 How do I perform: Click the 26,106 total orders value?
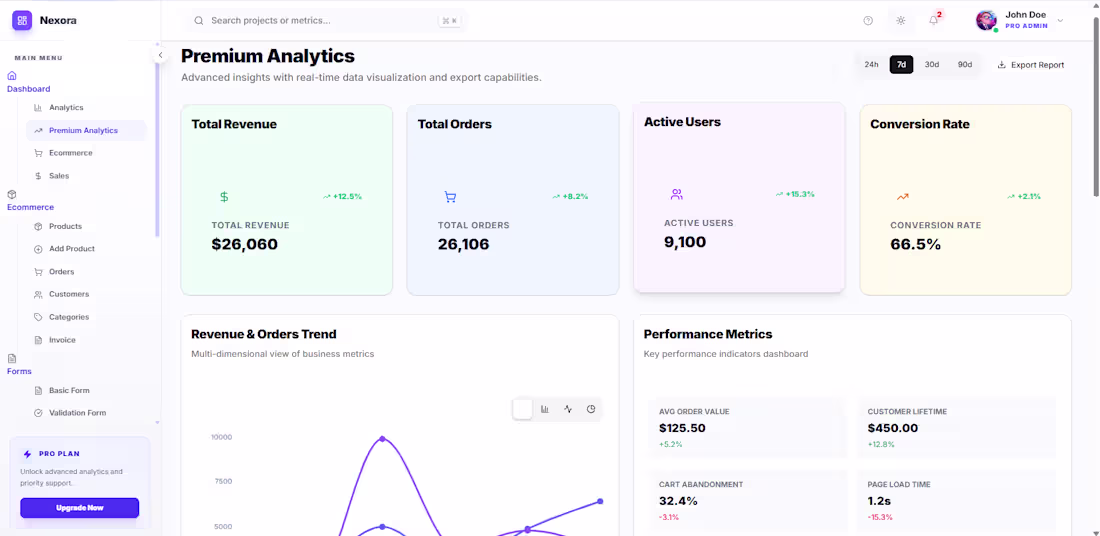tap(464, 244)
